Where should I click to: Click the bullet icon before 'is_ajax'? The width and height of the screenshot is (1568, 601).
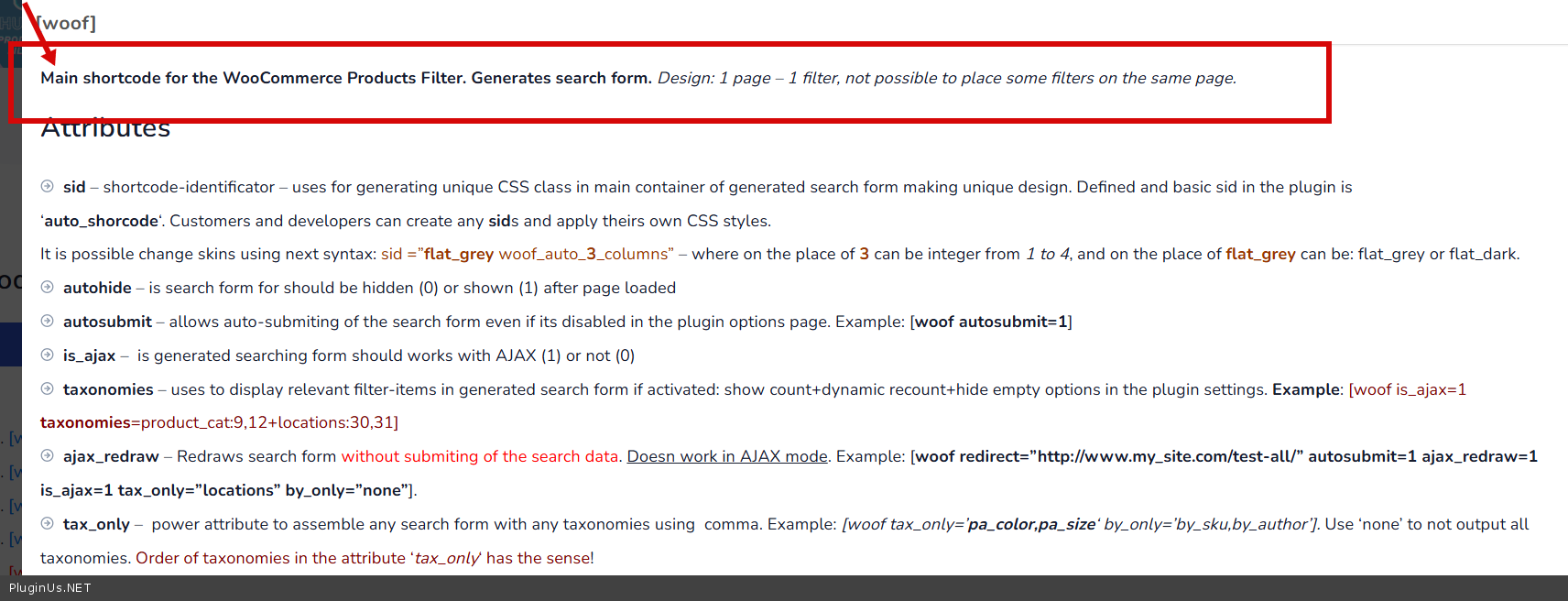[47, 355]
